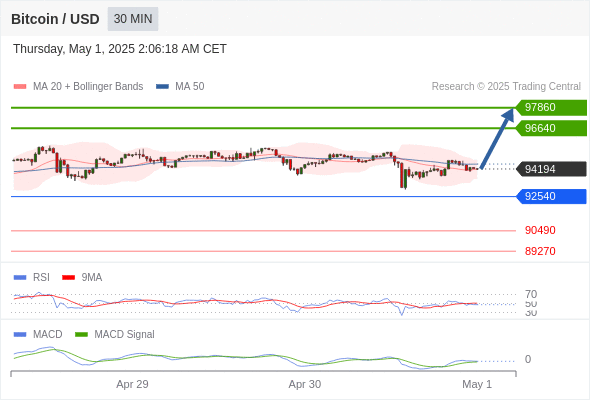590x400 pixels.
Task: Click the RSI 70 level label
Action: point(531,294)
